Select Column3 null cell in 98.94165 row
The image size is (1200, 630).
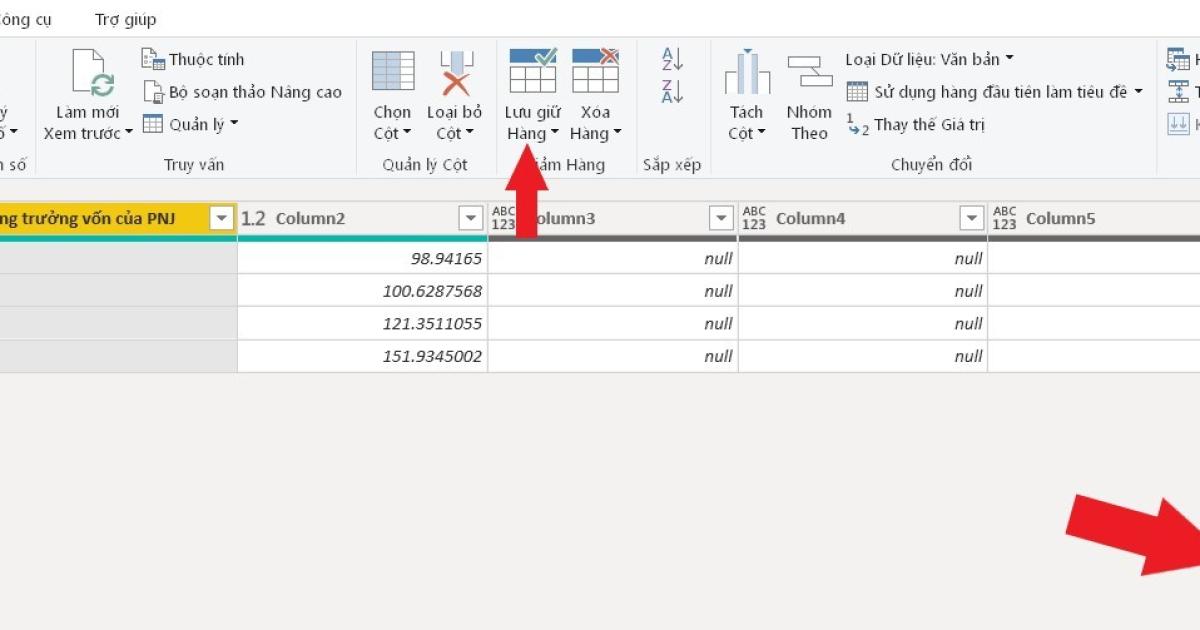click(x=613, y=258)
